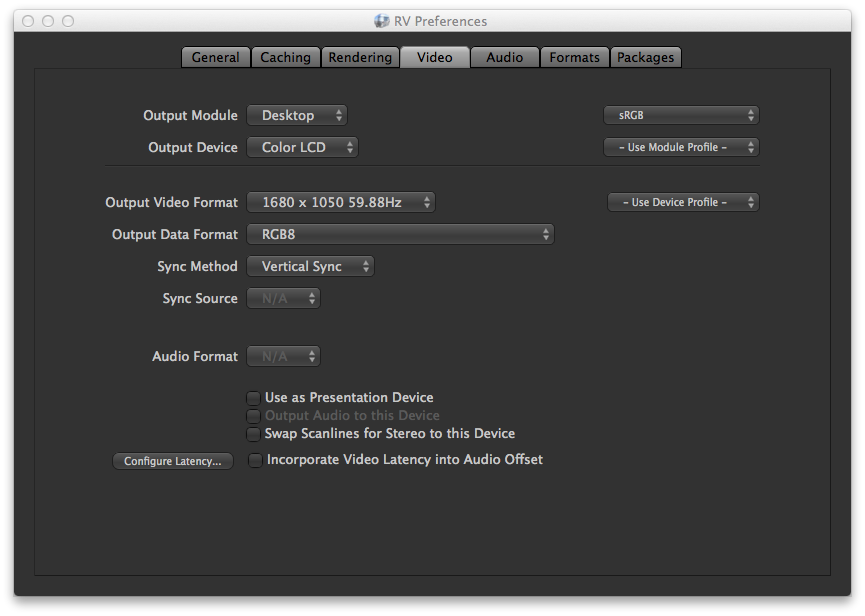Open the Output Video Format dropdown
865x616 pixels.
pos(341,202)
